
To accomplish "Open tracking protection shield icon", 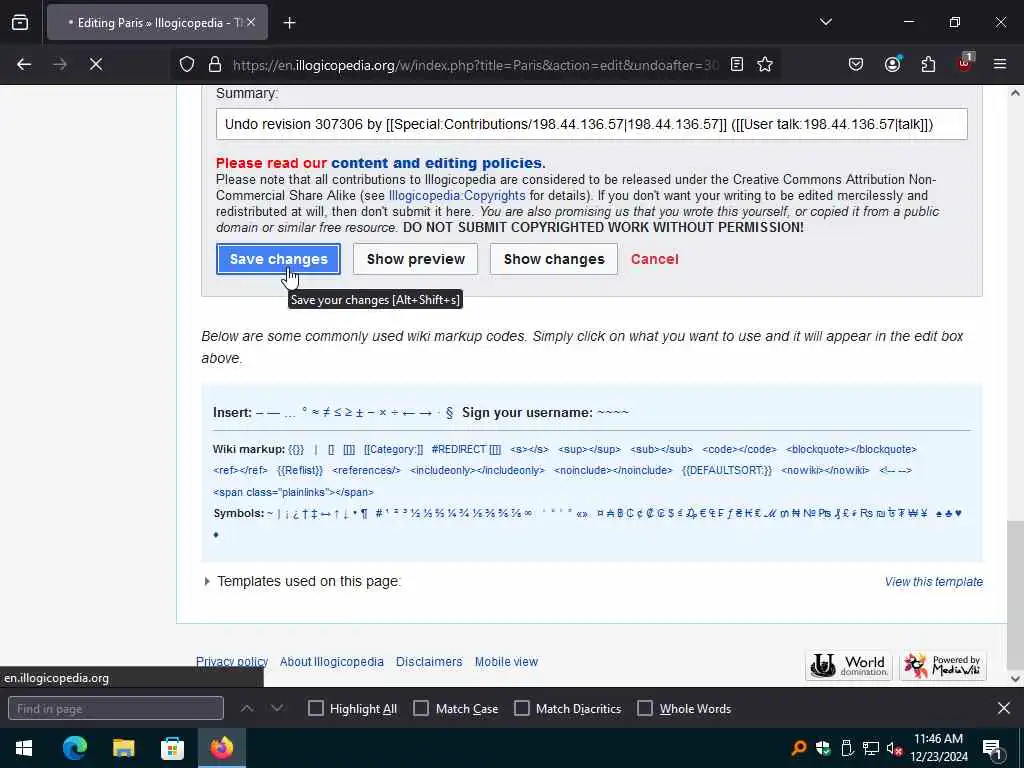I will pos(187,64).
